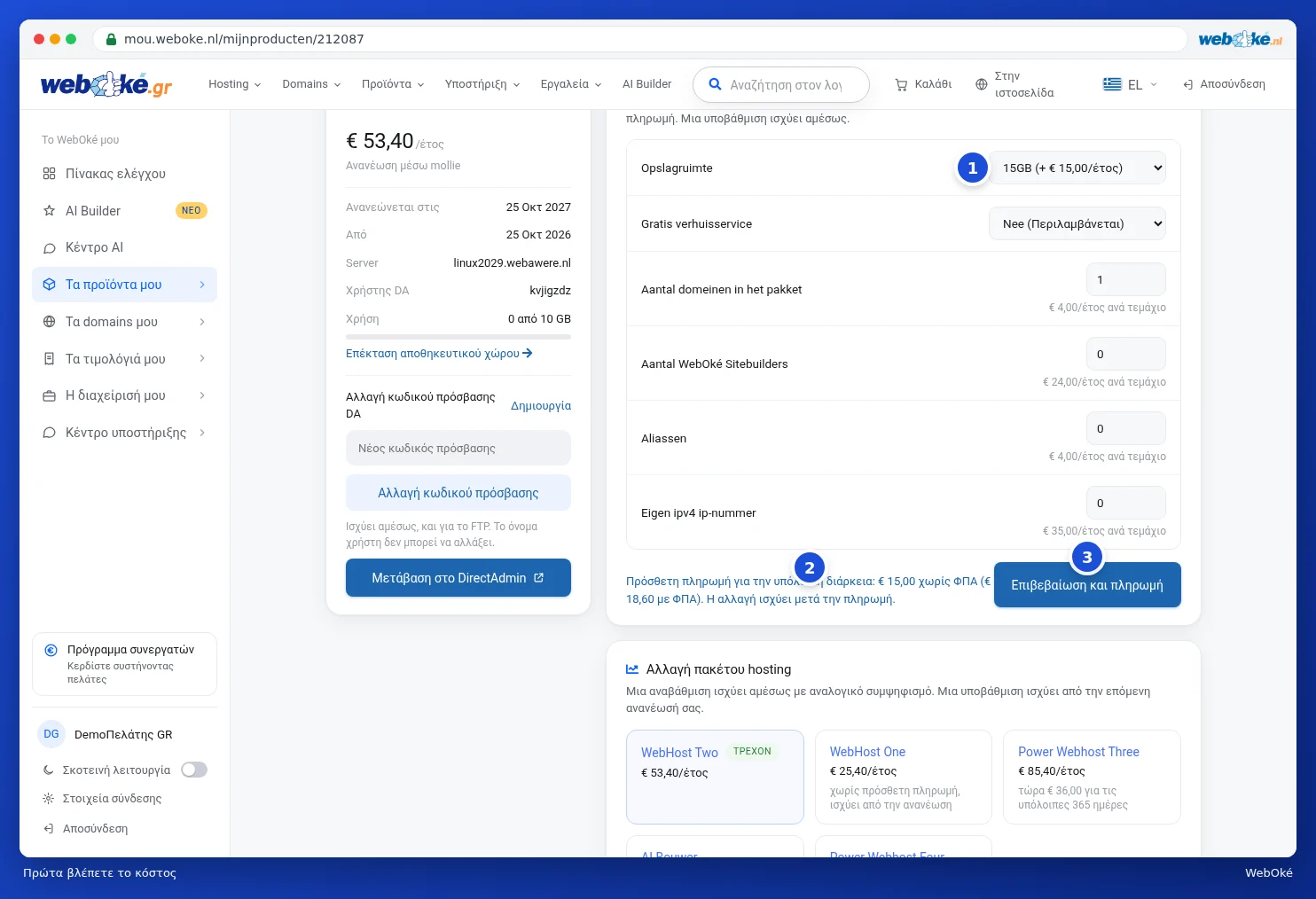The image size is (1316, 899).
Task: Open the Opslagruimte storage dropdown
Action: [1077, 168]
